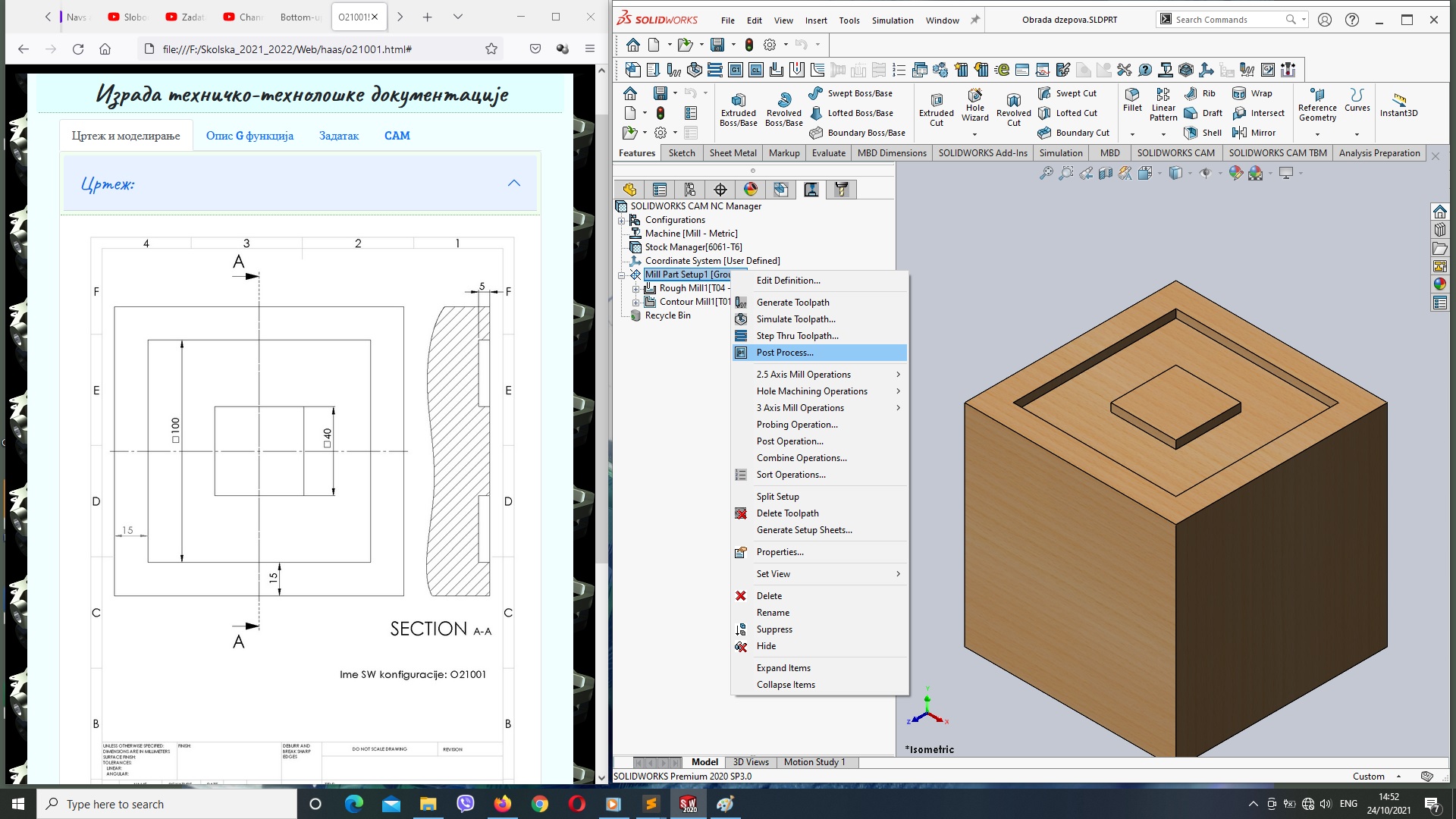Viewport: 1456px width, 819px height.
Task: Click Edit Appearance color ball icon
Action: tap(1235, 173)
